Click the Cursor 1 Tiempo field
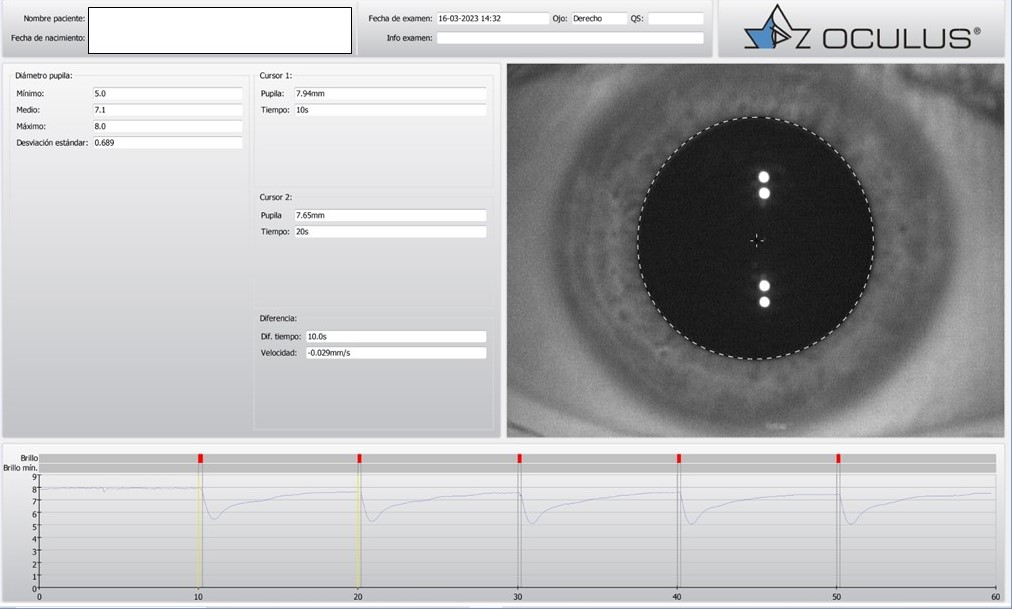Viewport: 1012px width, 609px height. 389,110
